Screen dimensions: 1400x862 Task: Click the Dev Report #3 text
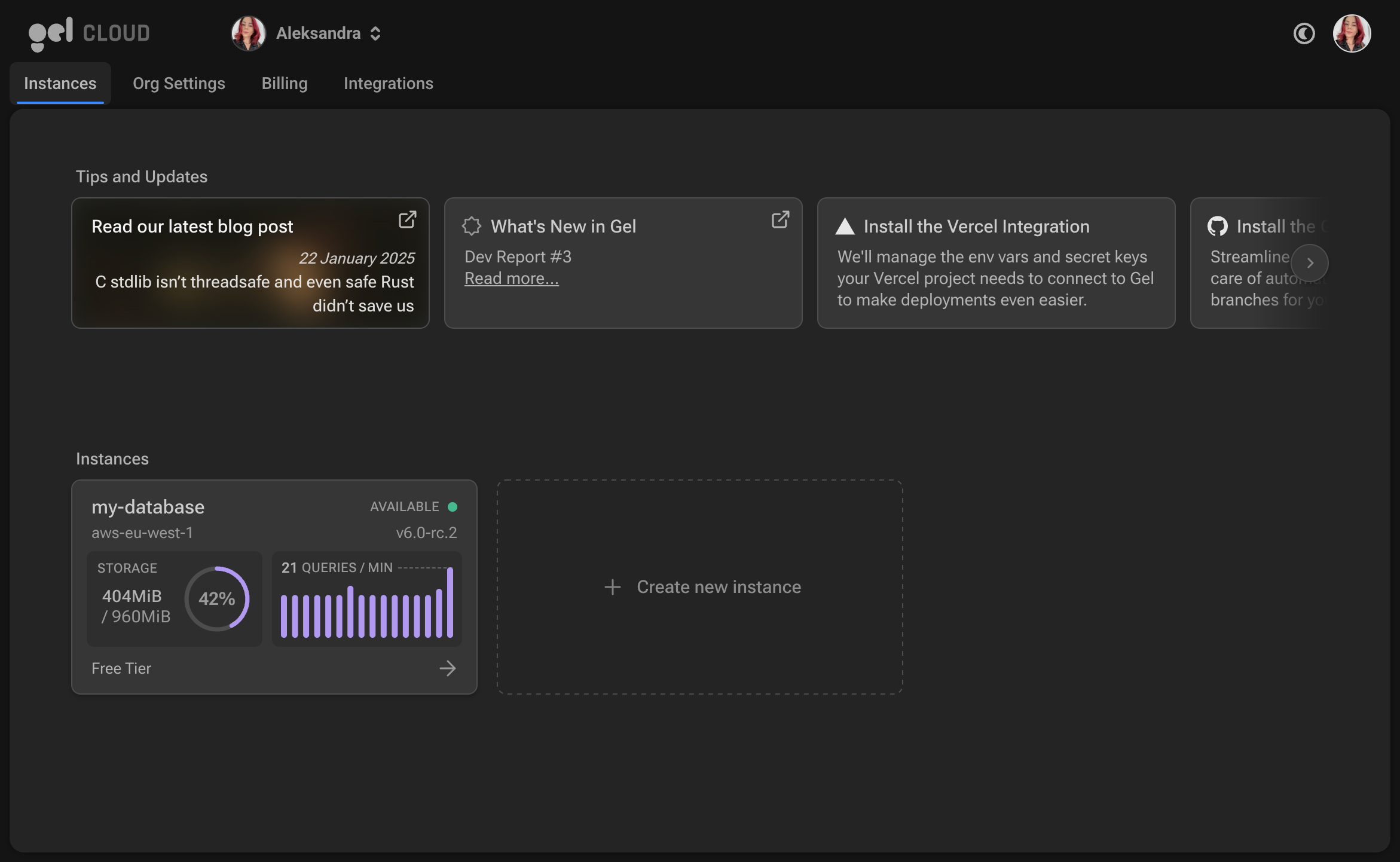point(518,257)
